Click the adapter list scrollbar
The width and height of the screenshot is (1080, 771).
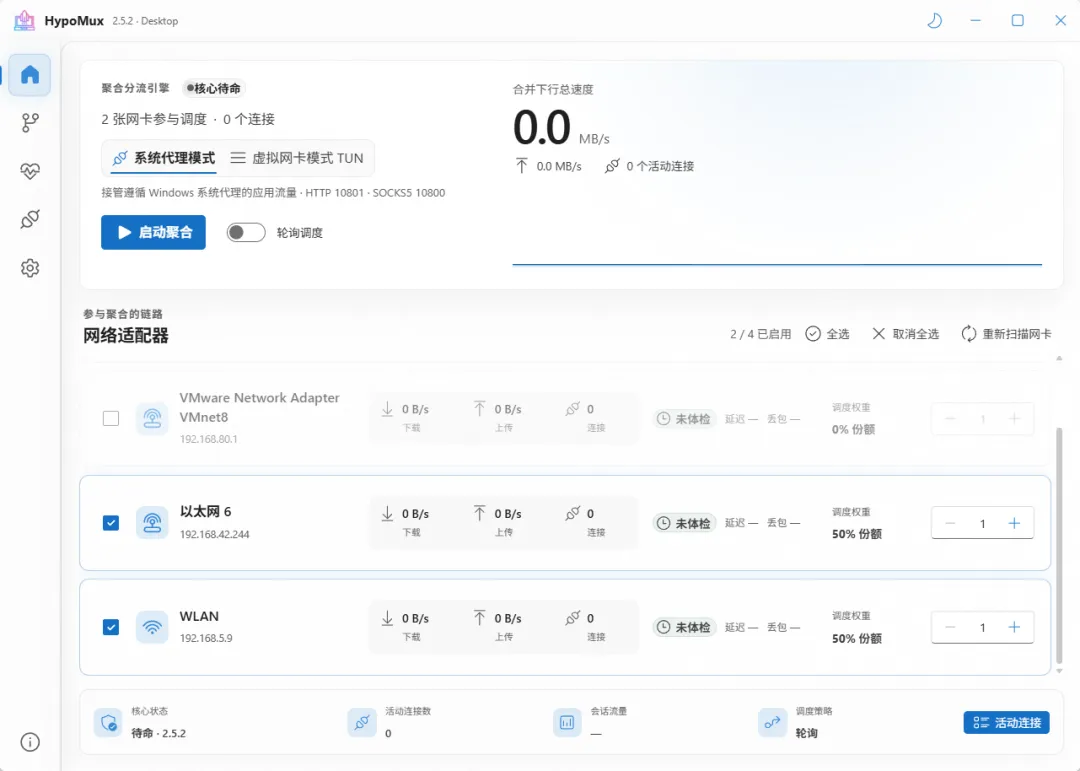pos(1059,544)
